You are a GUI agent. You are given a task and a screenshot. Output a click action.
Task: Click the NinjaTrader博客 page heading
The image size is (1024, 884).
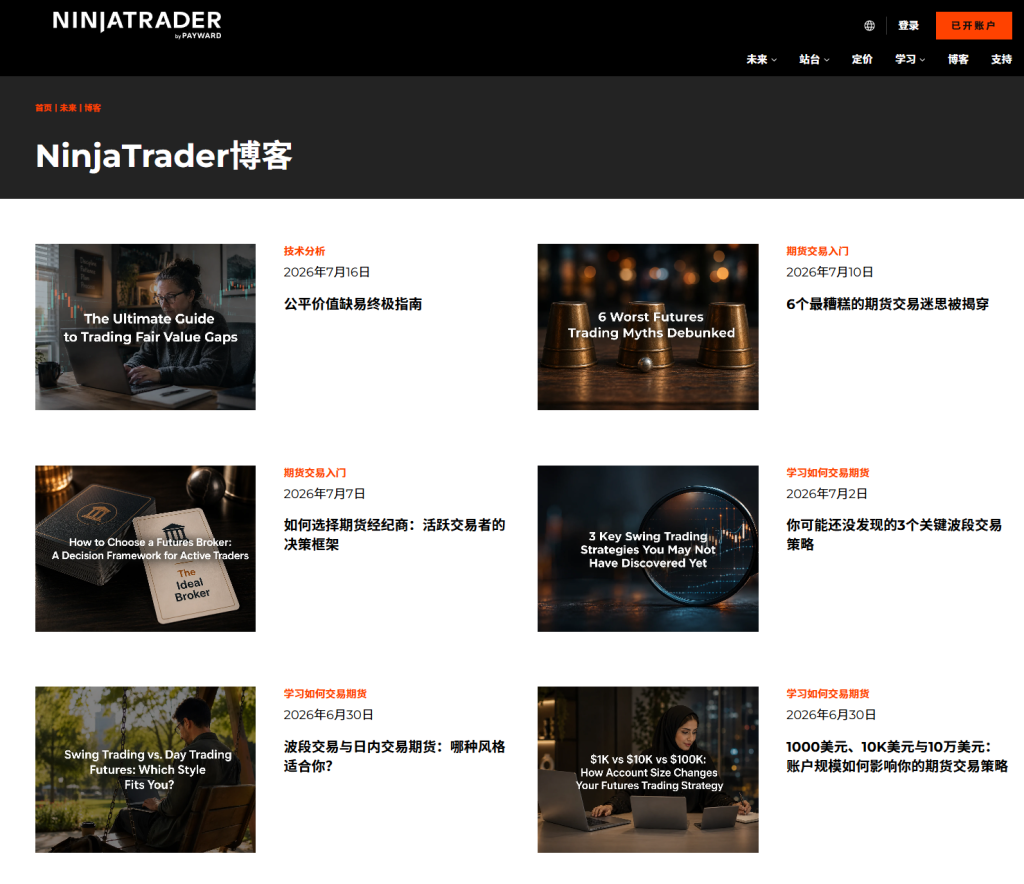(x=163, y=156)
